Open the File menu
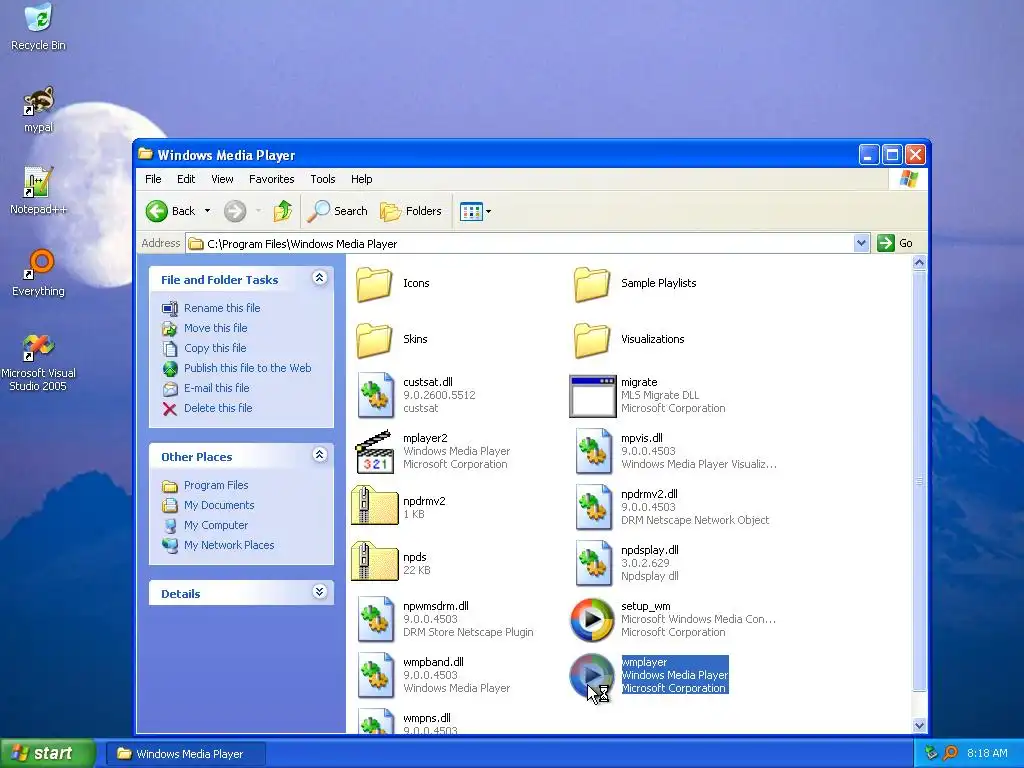This screenshot has height=768, width=1024. coord(153,179)
